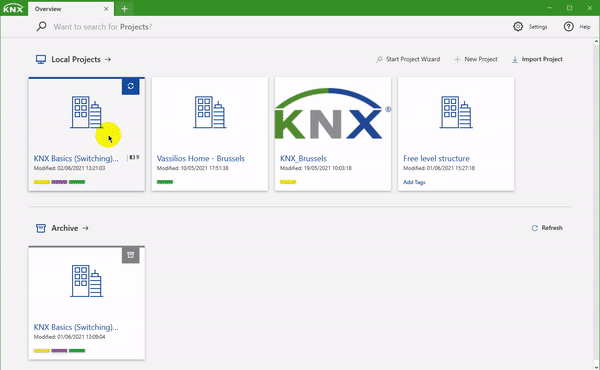Viewport: 600px width, 370px height.
Task: Create a New Project
Action: pos(481,59)
